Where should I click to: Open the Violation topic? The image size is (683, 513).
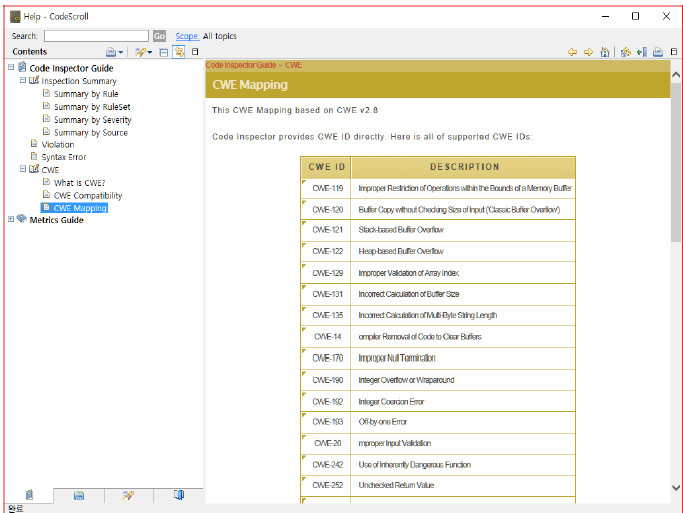pos(57,145)
